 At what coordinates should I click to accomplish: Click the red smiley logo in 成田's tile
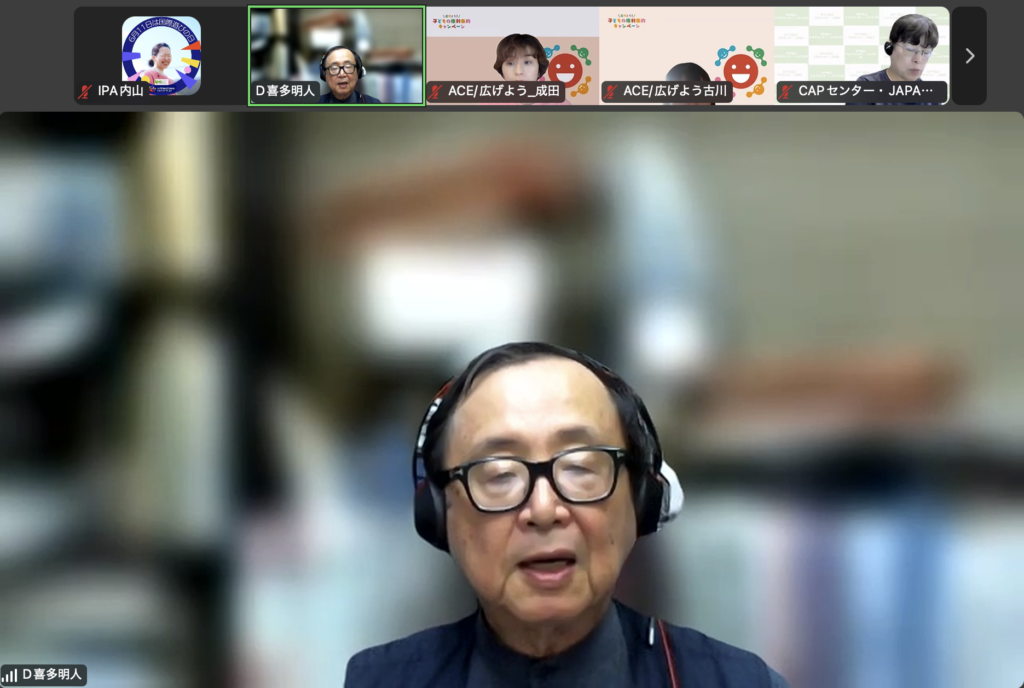coord(564,68)
